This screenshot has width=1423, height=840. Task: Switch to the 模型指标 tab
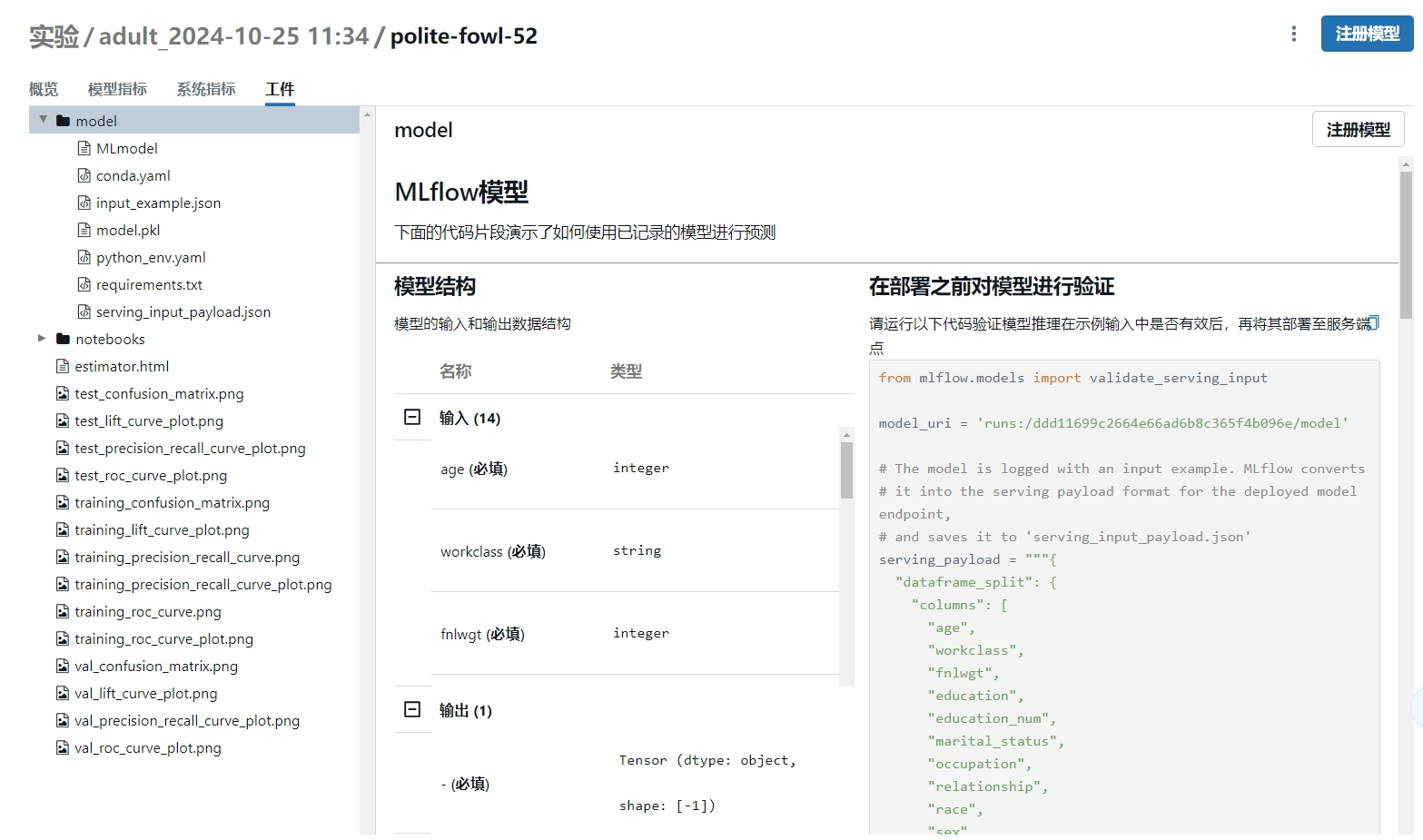pos(117,89)
